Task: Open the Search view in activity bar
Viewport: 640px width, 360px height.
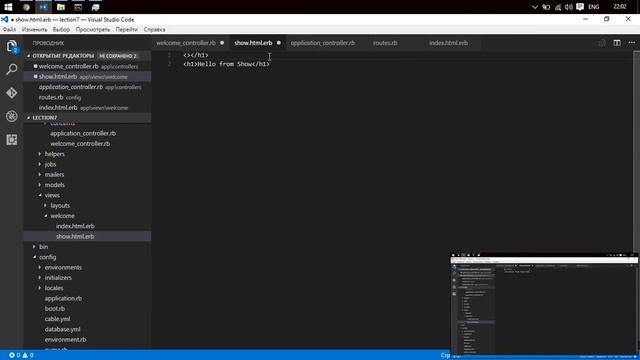Action: point(12,69)
